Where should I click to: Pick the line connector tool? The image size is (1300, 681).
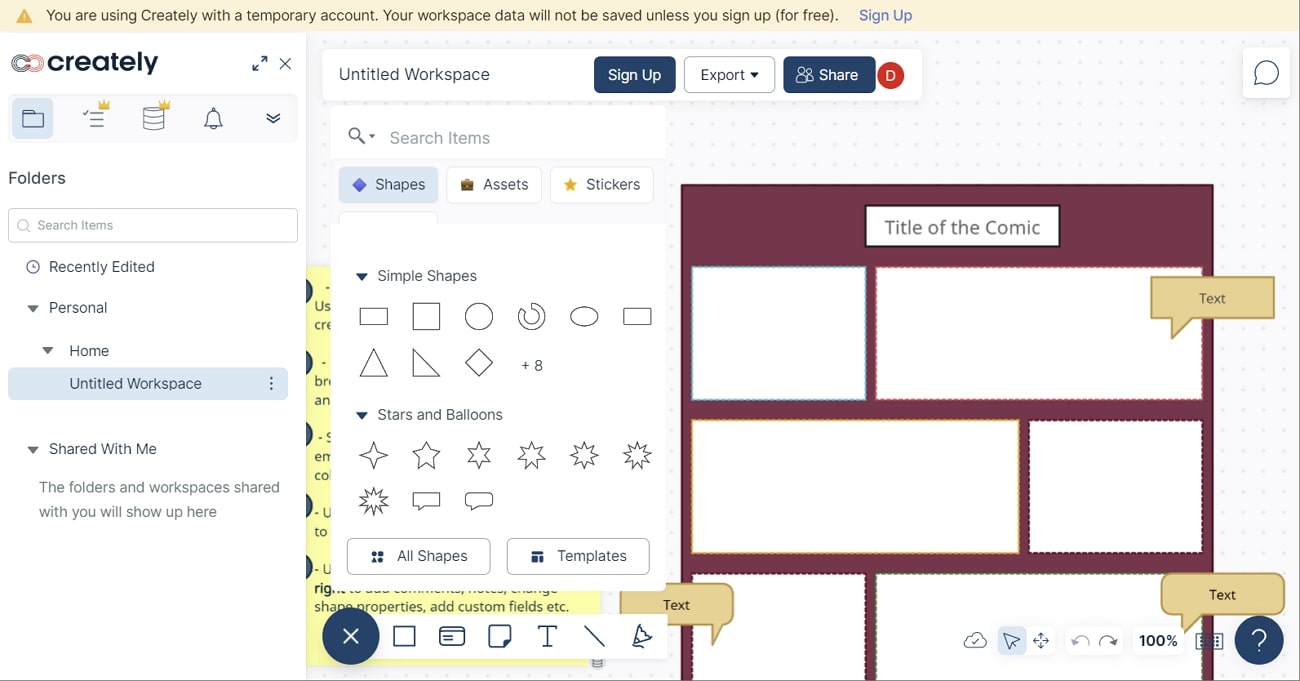(x=594, y=636)
